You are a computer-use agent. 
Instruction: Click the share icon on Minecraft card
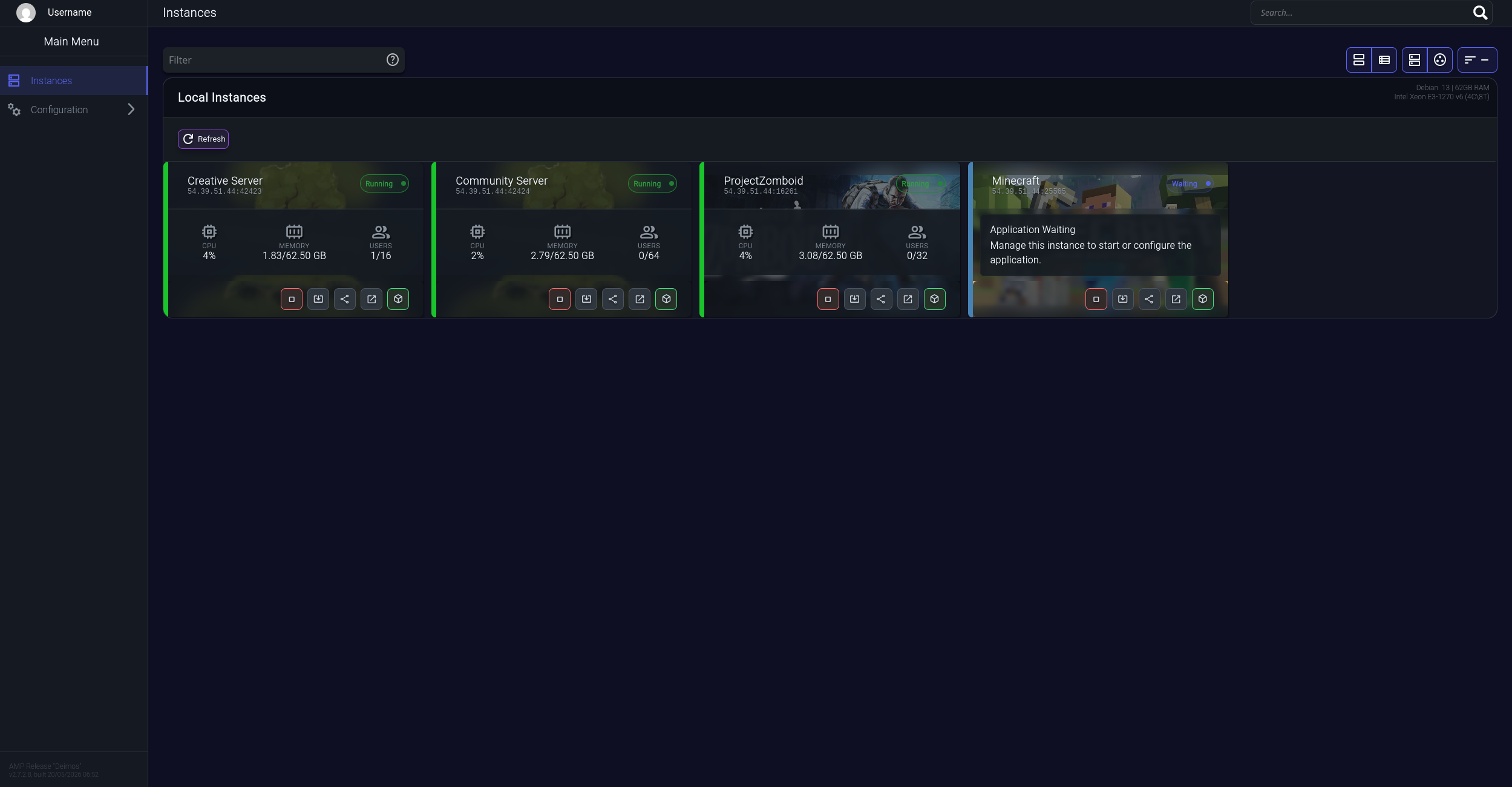(1150, 299)
